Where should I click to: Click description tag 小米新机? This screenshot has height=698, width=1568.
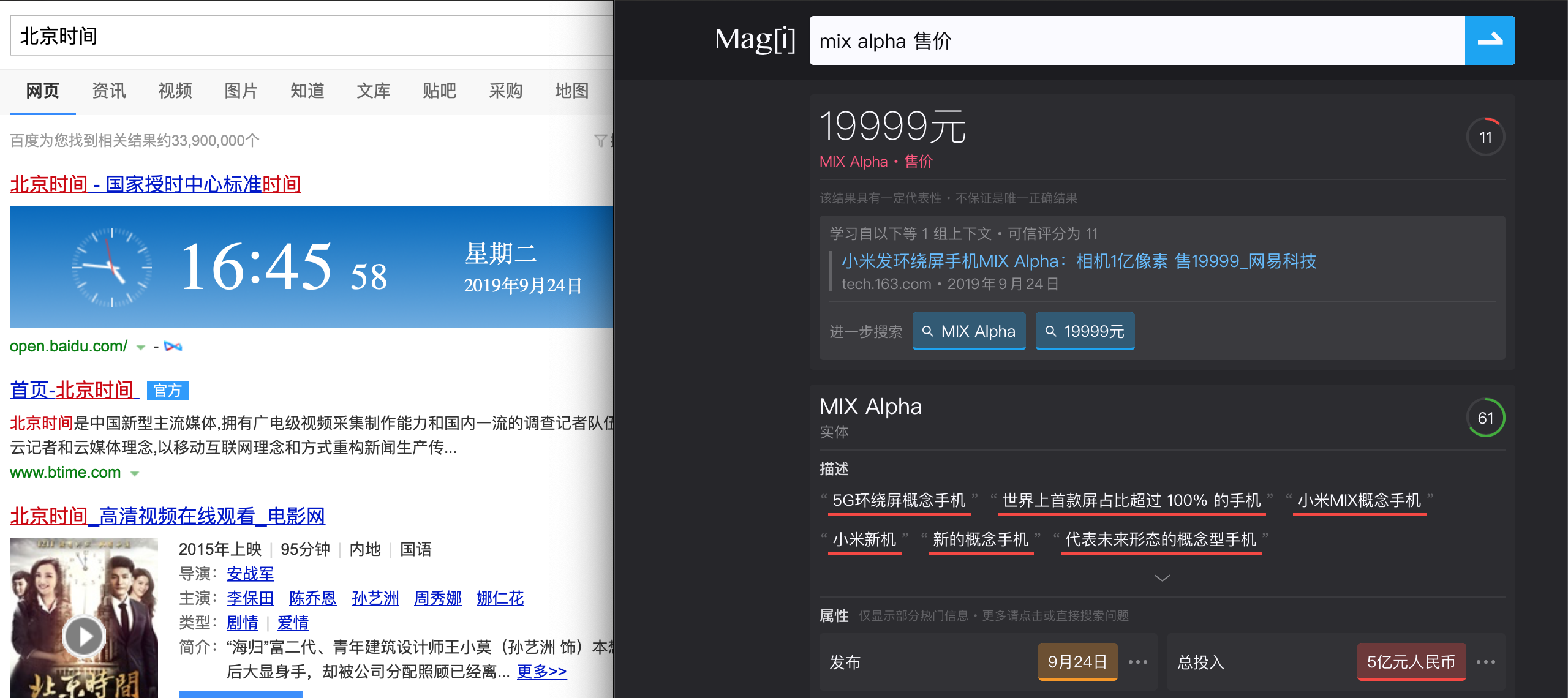[x=865, y=540]
